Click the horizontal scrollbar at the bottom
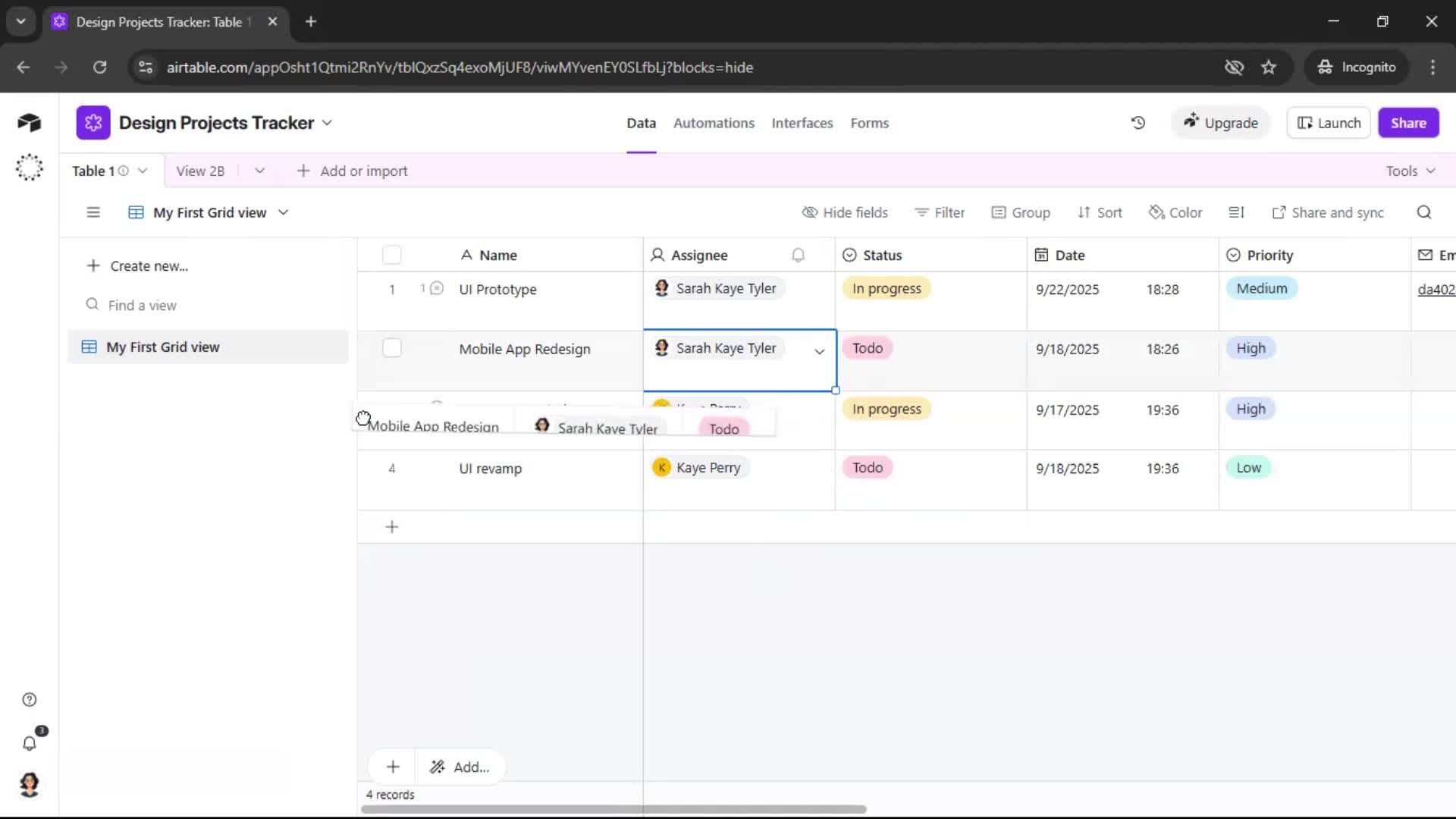 613,809
